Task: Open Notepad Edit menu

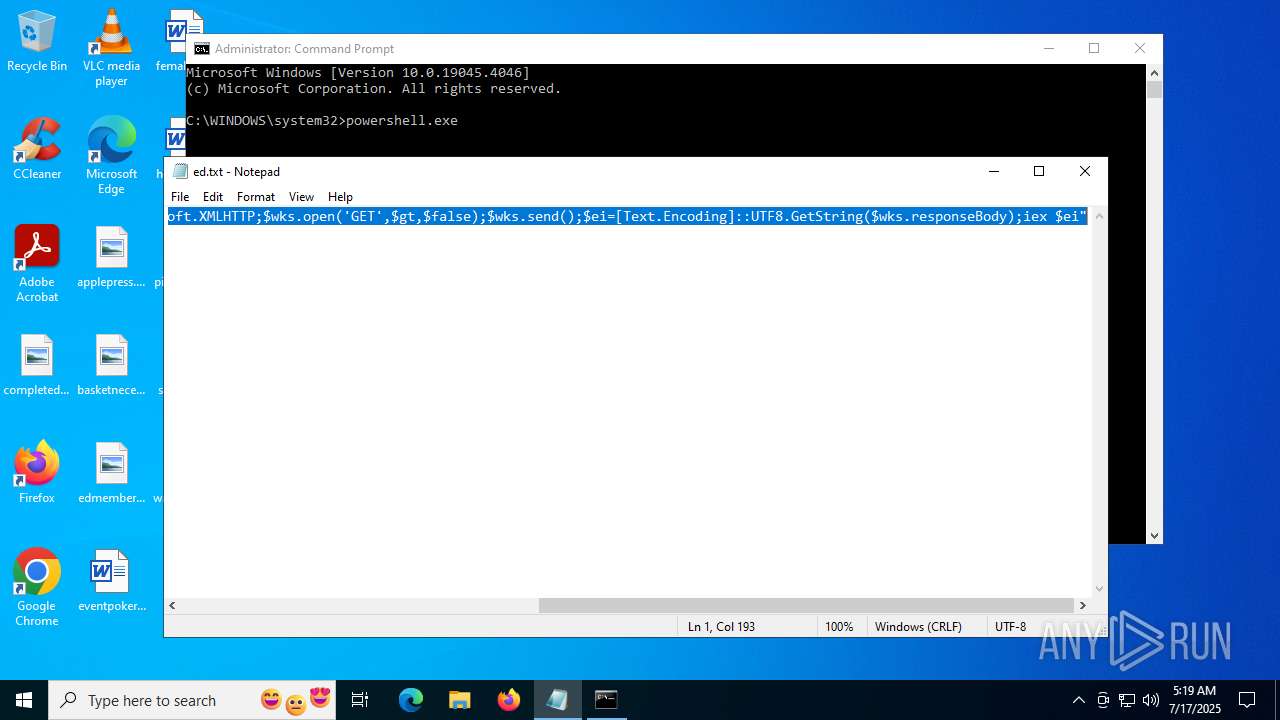Action: [213, 197]
